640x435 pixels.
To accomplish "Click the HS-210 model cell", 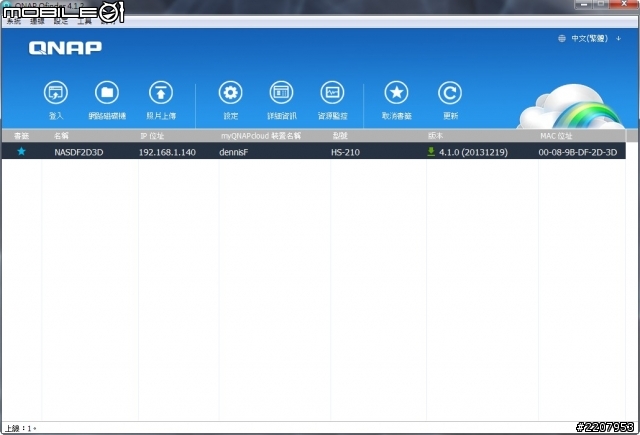I will point(345,152).
